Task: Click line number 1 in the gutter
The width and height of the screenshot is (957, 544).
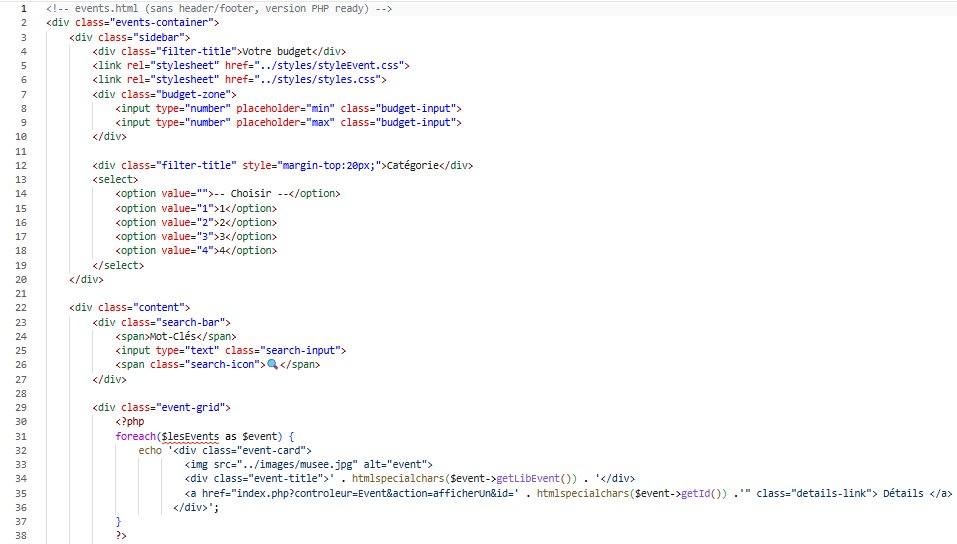Action: coord(24,9)
